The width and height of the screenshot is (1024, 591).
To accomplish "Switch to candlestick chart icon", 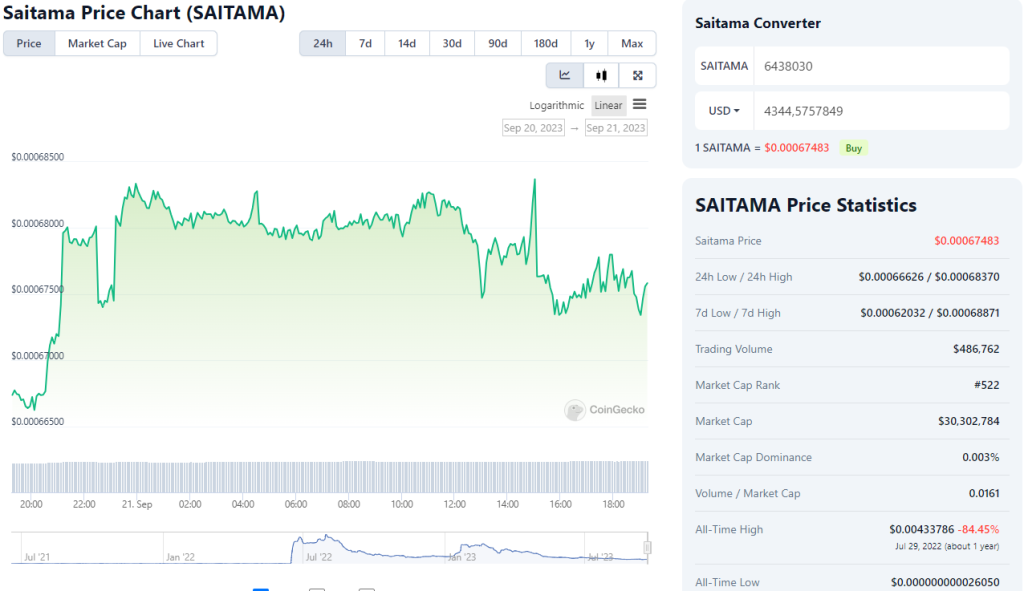I will pos(601,76).
